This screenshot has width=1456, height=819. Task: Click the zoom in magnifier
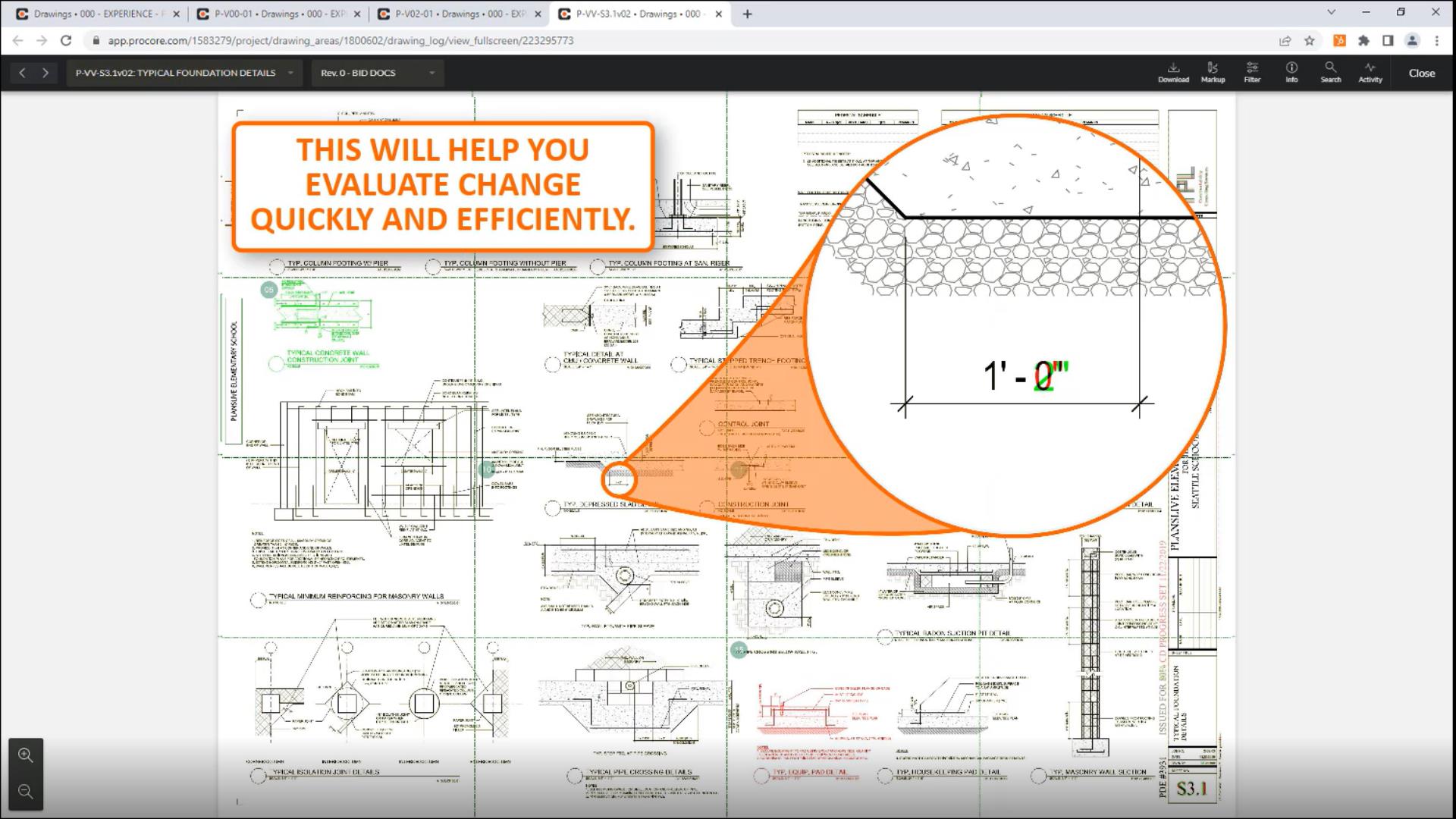[x=26, y=755]
